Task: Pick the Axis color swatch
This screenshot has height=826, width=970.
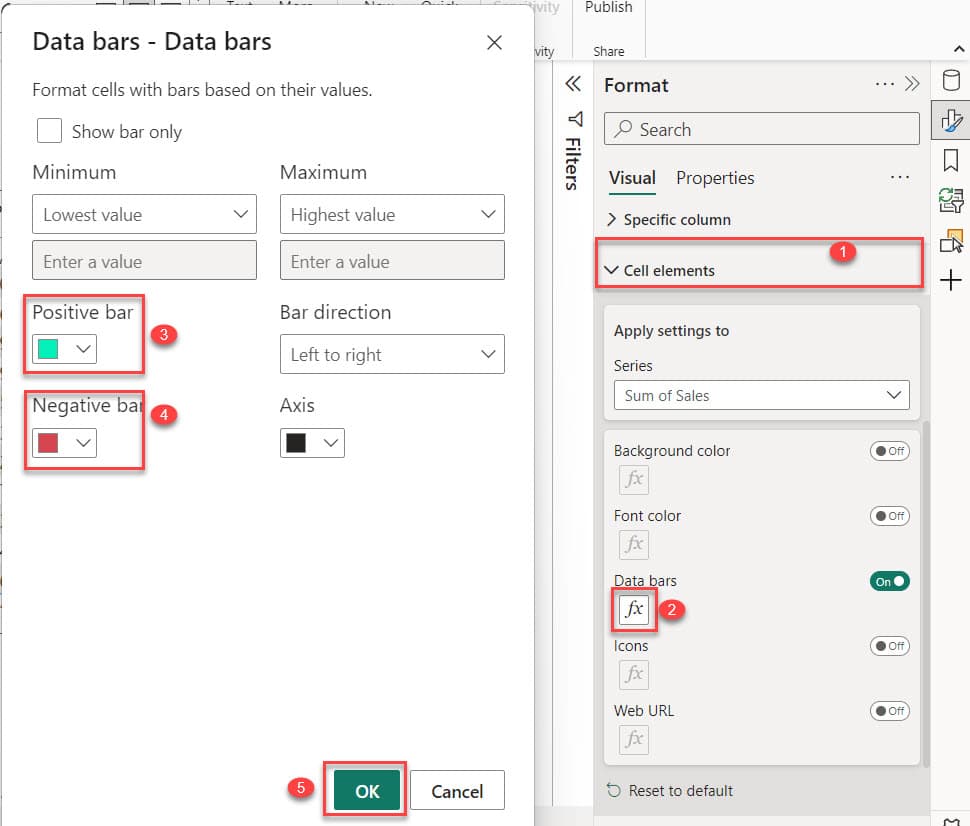Action: (312, 443)
